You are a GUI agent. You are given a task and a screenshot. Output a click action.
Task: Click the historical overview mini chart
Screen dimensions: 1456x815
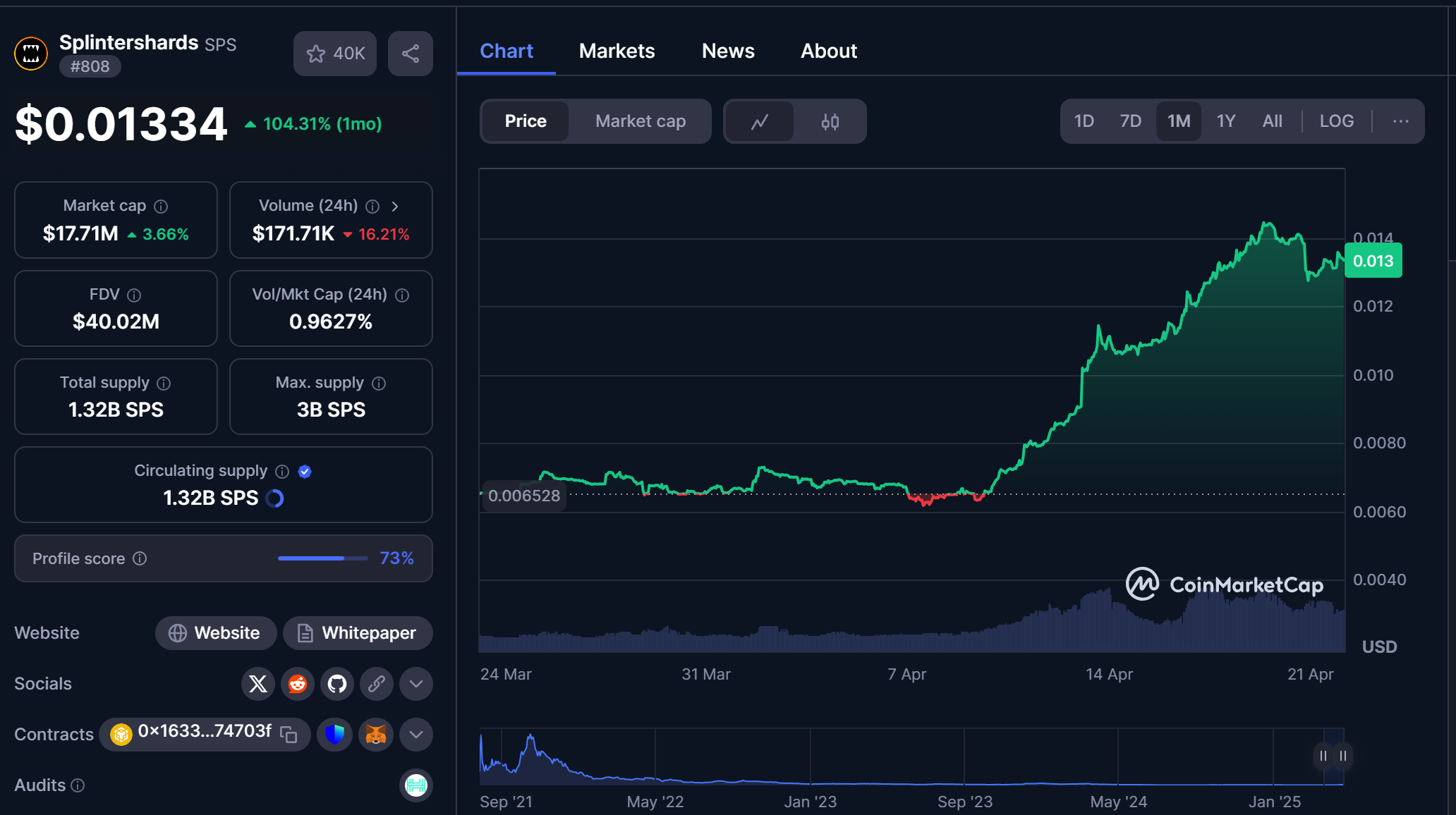point(911,757)
